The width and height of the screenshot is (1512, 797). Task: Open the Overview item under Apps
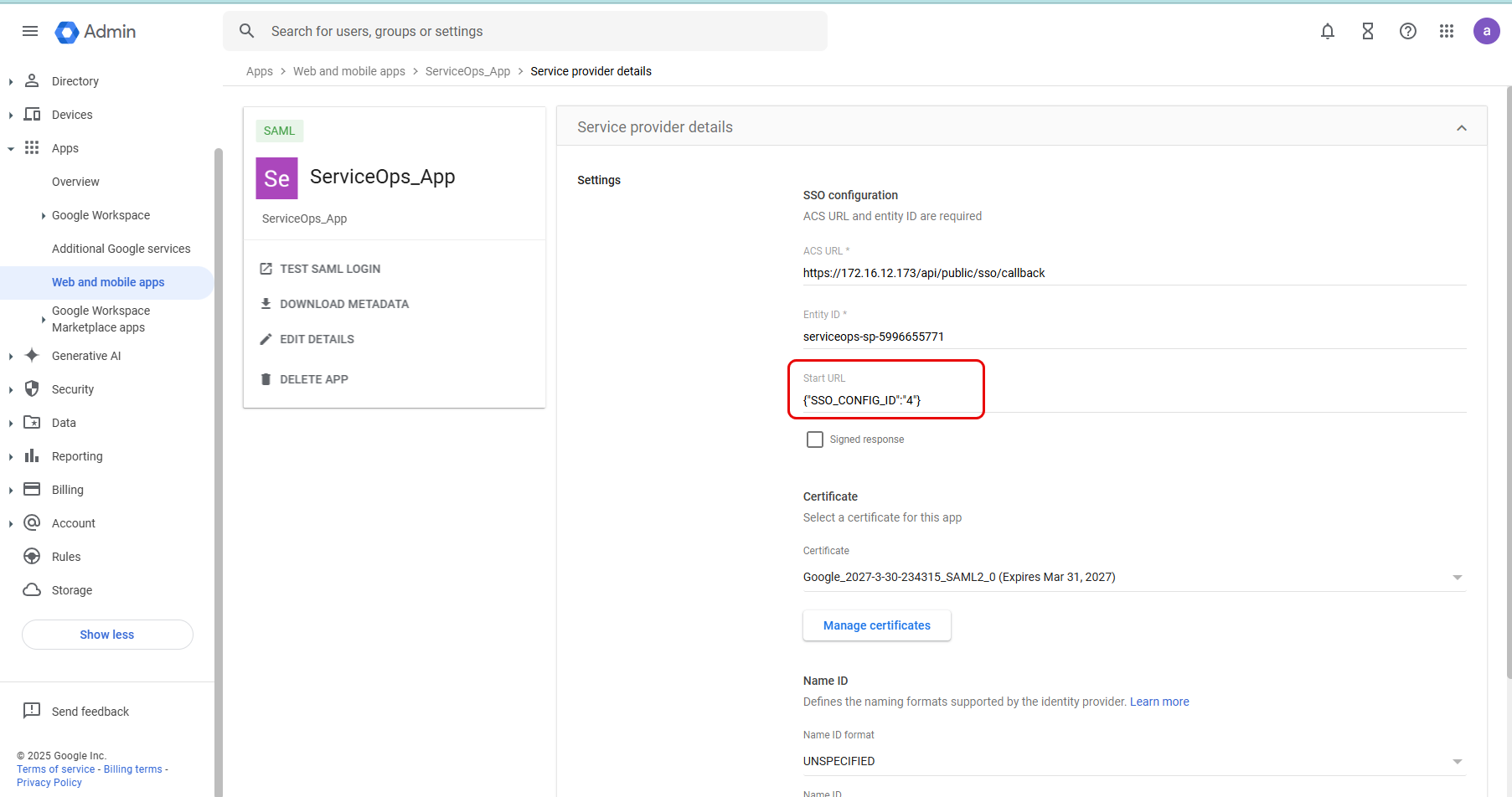75,182
